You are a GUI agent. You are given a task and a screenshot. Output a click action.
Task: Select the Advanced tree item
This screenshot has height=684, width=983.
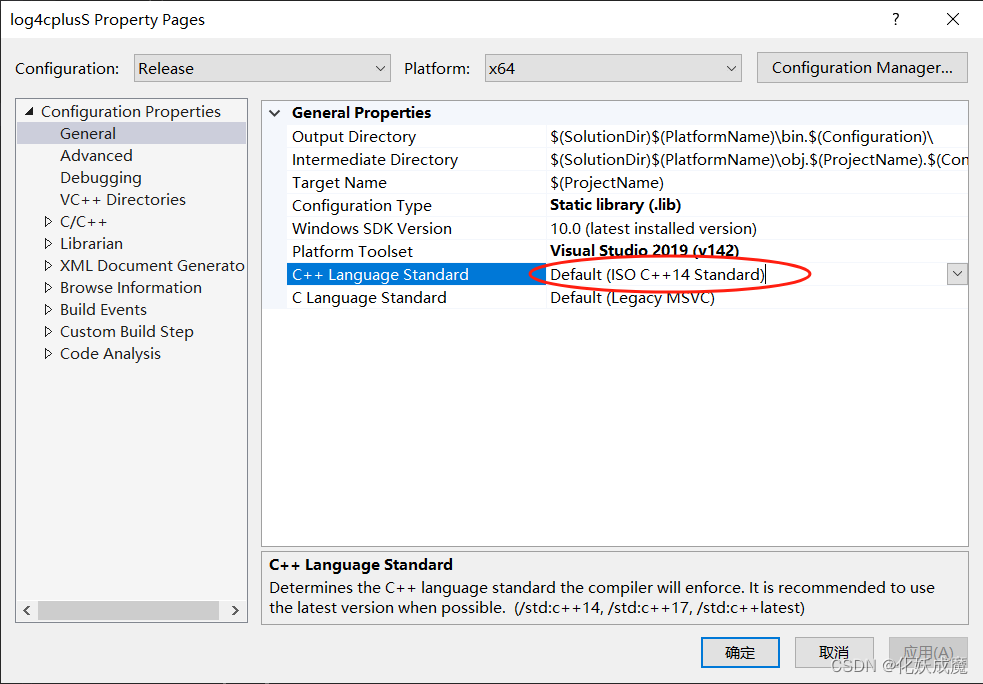[x=96, y=155]
